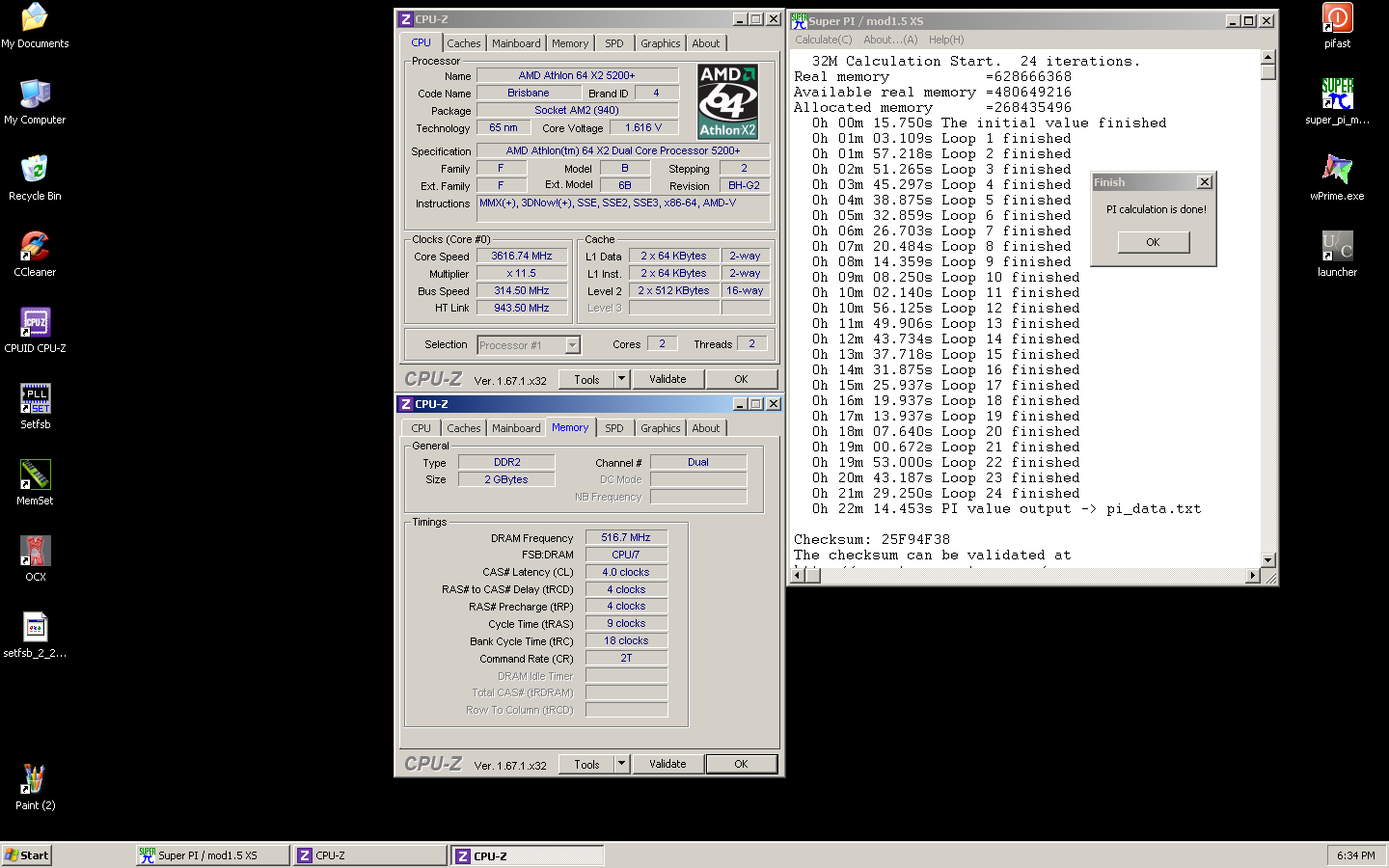Open About tab in top CPU-Z window

point(705,43)
